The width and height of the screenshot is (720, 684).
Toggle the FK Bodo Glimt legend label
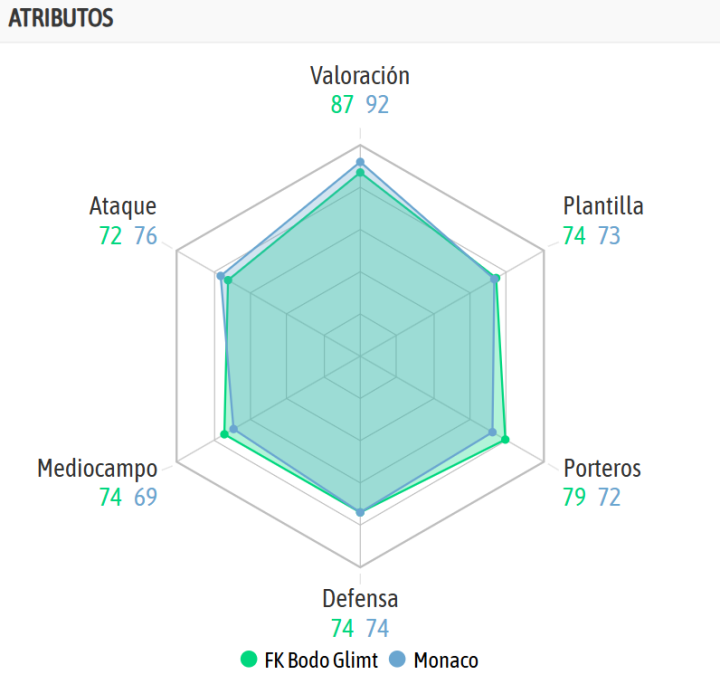320,660
